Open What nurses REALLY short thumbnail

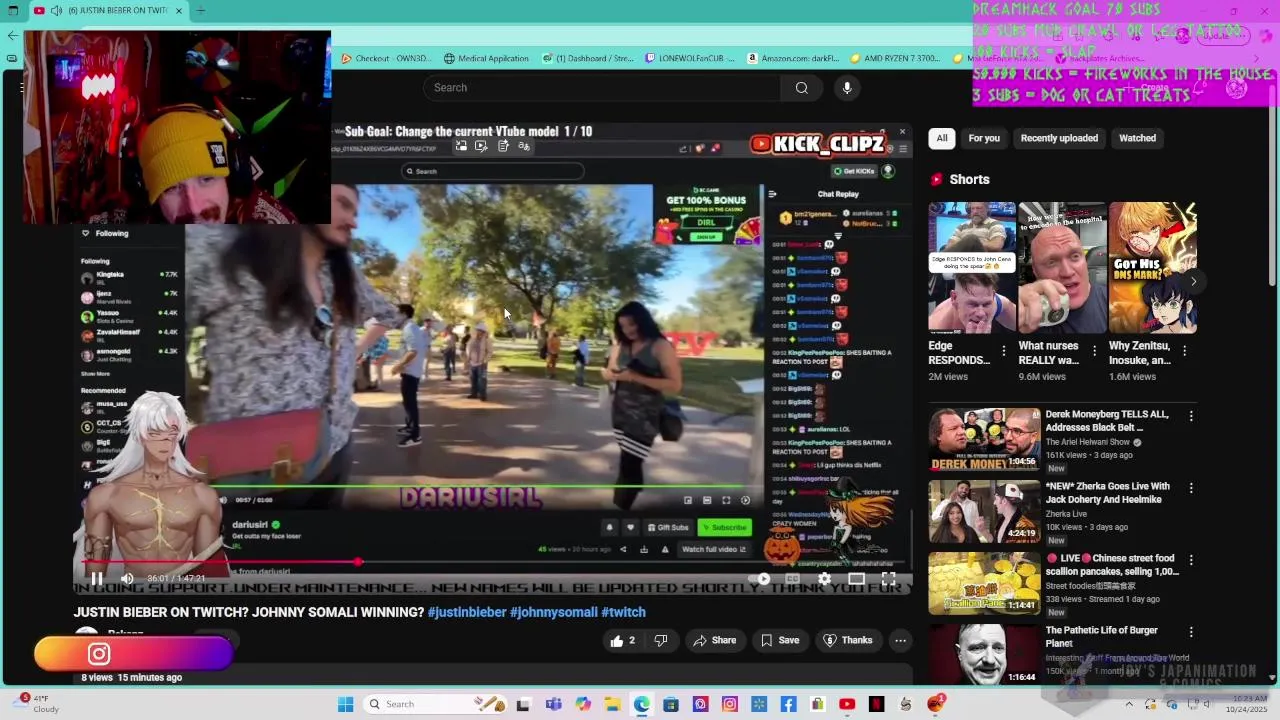coord(1062,267)
